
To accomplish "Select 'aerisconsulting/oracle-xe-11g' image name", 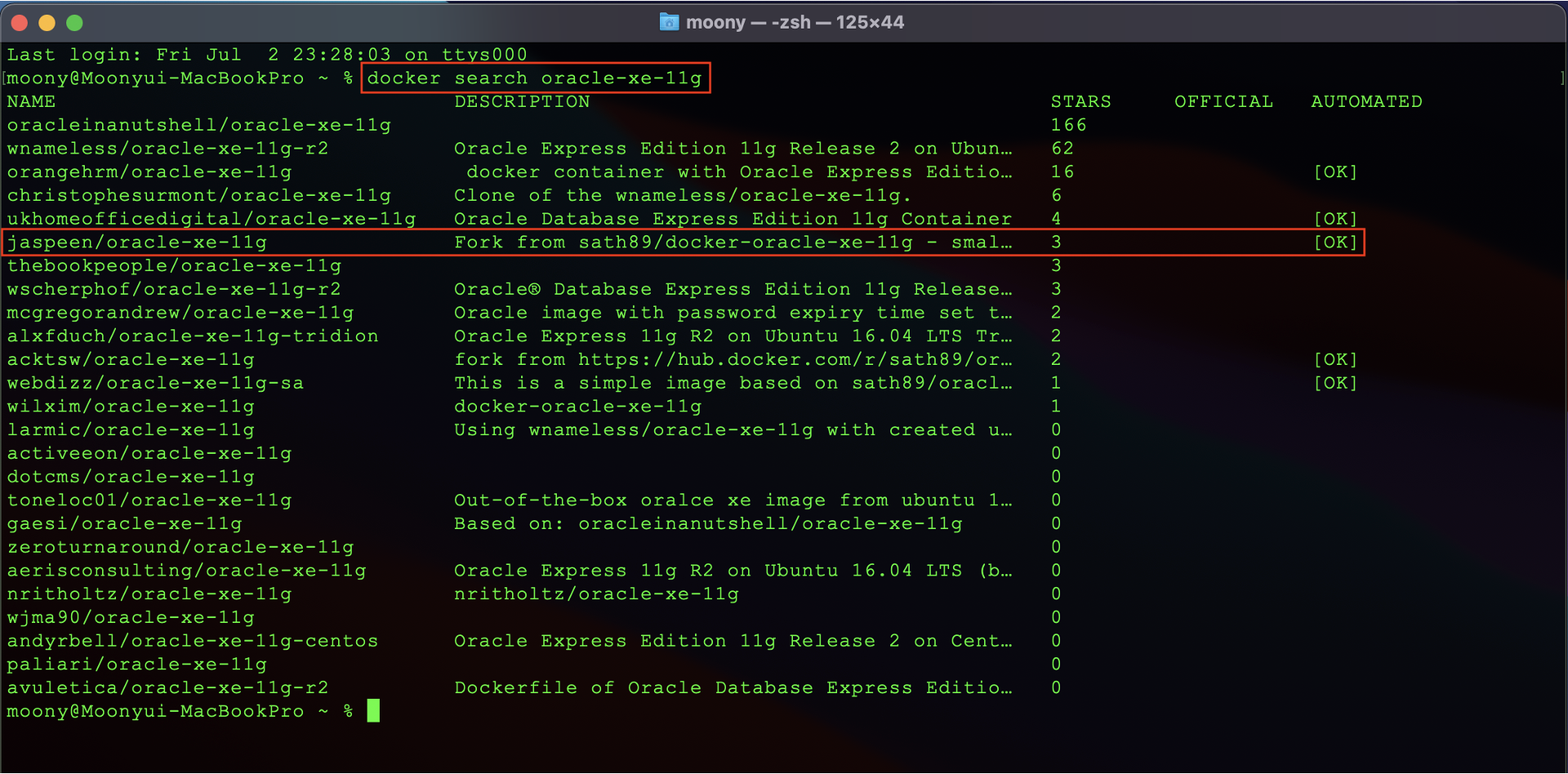I will coord(186,572).
